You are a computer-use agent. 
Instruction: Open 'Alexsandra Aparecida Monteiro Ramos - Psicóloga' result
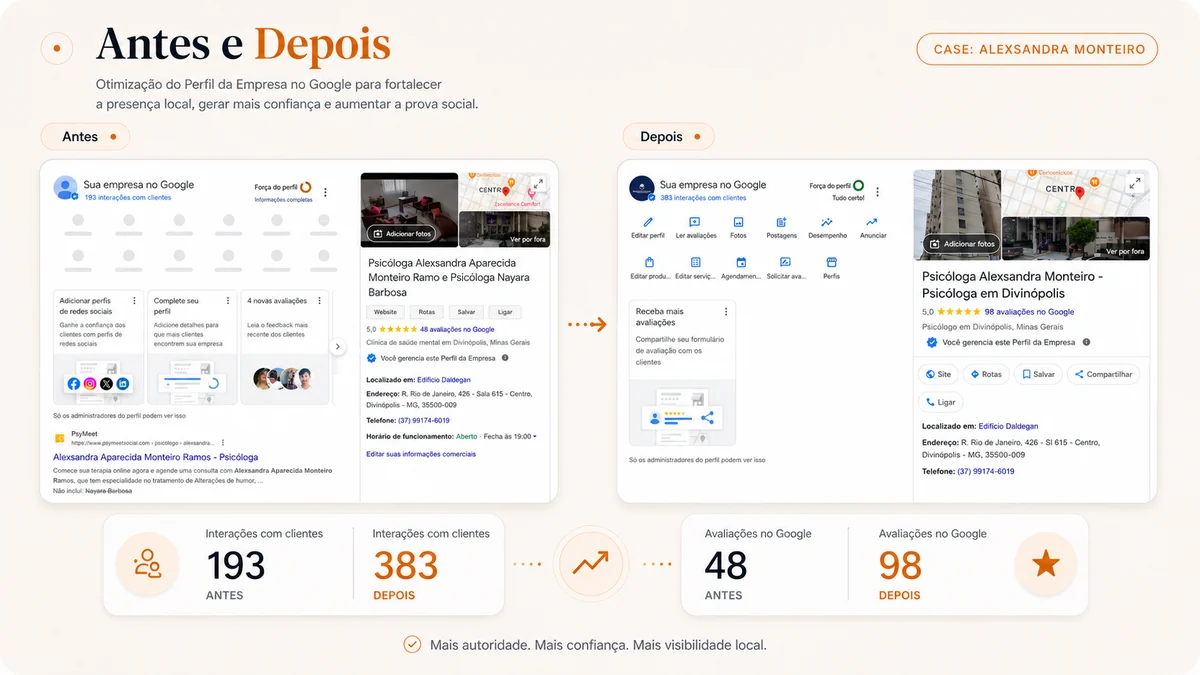point(155,457)
